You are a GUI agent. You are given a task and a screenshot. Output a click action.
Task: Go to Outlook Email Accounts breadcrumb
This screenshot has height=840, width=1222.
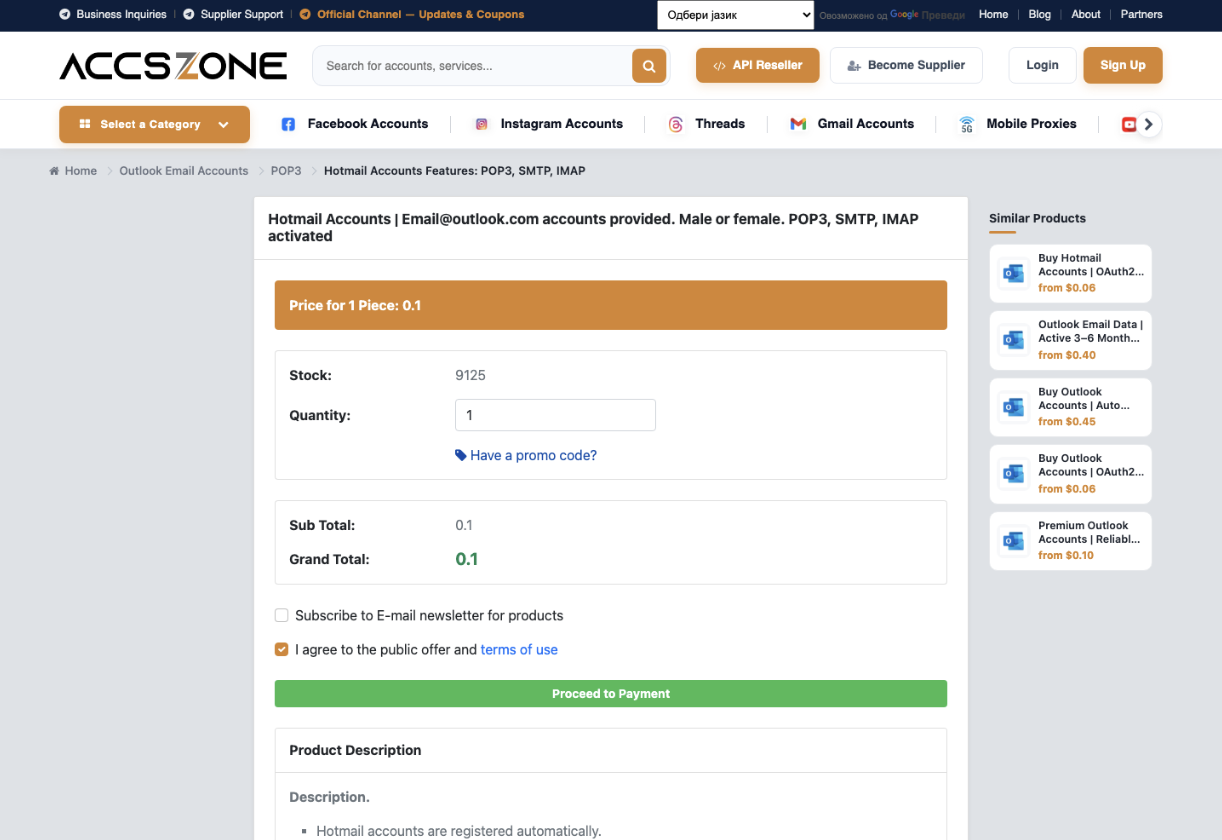pos(184,171)
